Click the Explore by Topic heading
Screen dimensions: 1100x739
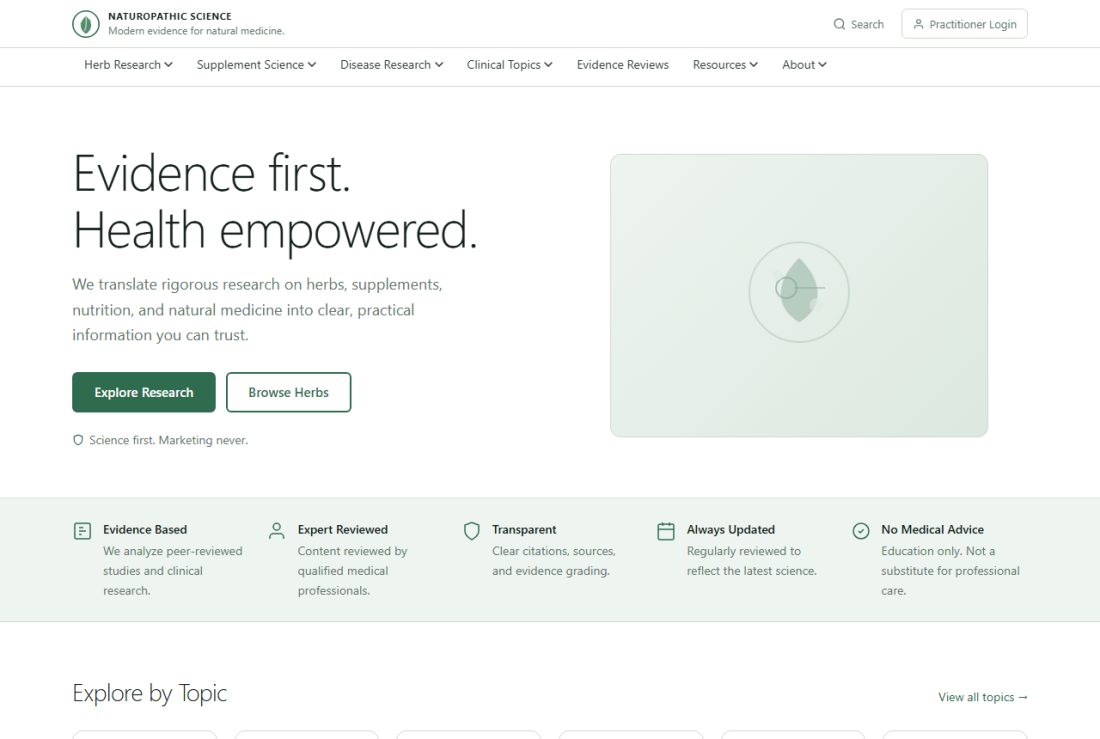pyautogui.click(x=149, y=693)
